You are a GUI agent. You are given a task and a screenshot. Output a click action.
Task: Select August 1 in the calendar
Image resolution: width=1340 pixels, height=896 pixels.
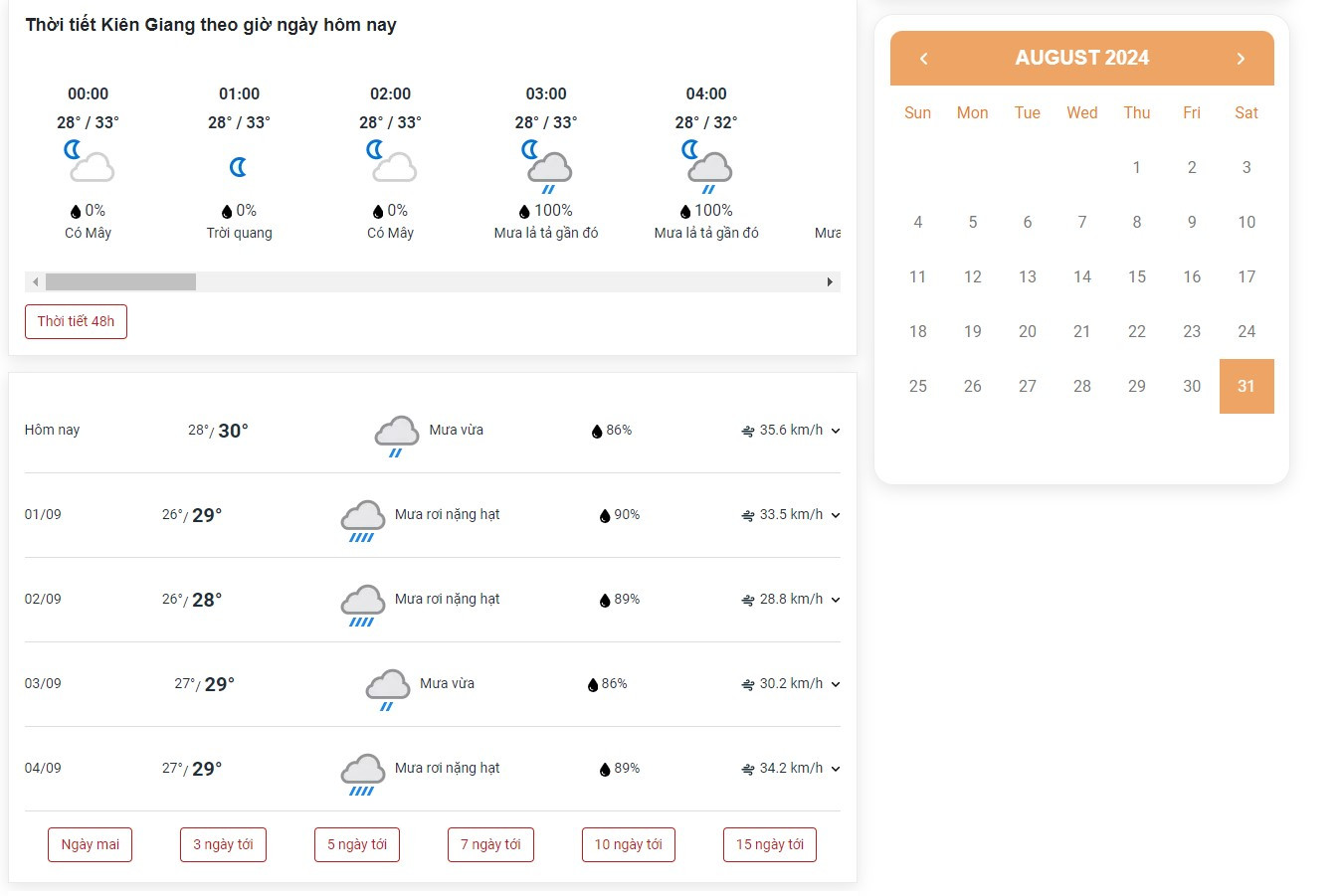[1137, 167]
